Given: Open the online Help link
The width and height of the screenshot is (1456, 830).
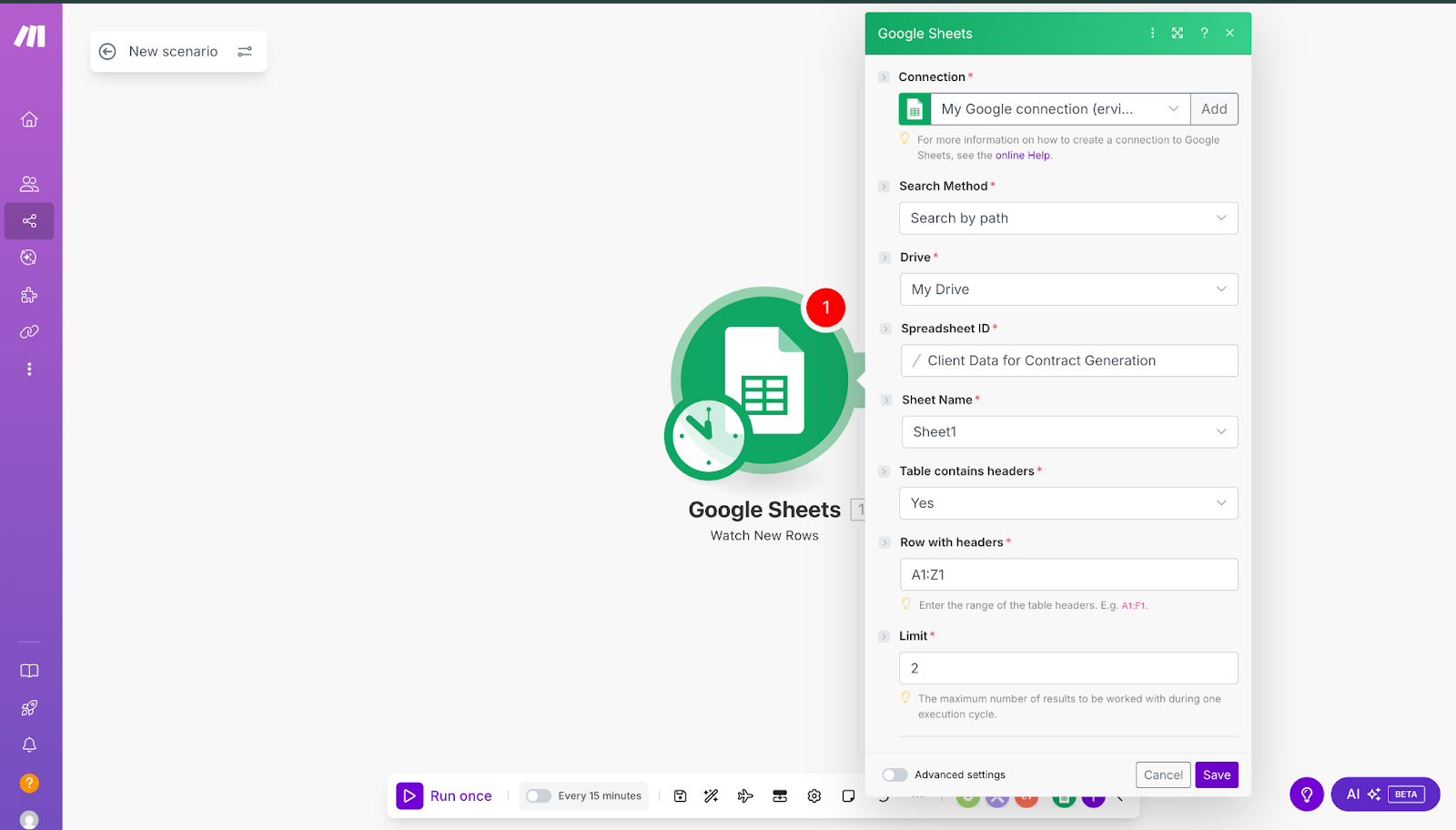Looking at the screenshot, I should [x=1023, y=156].
